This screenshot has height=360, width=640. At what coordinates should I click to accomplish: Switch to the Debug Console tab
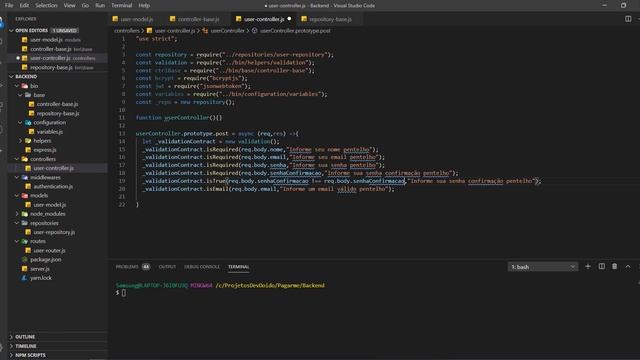pos(202,267)
